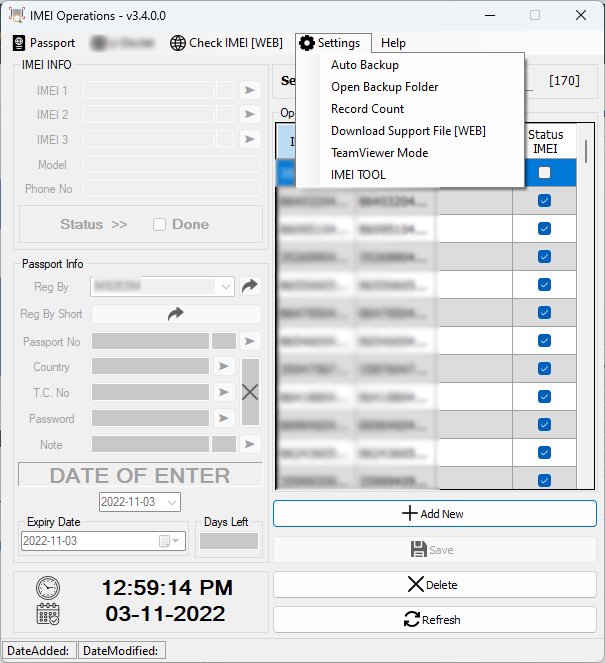Click the Days Left value box
605x663 pixels.
(229, 541)
